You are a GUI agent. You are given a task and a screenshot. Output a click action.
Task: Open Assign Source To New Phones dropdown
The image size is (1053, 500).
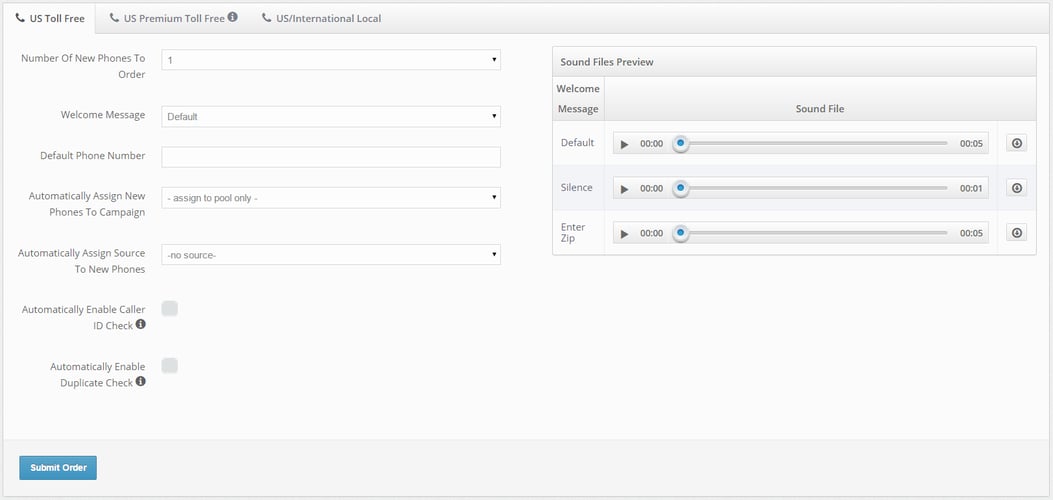click(331, 255)
